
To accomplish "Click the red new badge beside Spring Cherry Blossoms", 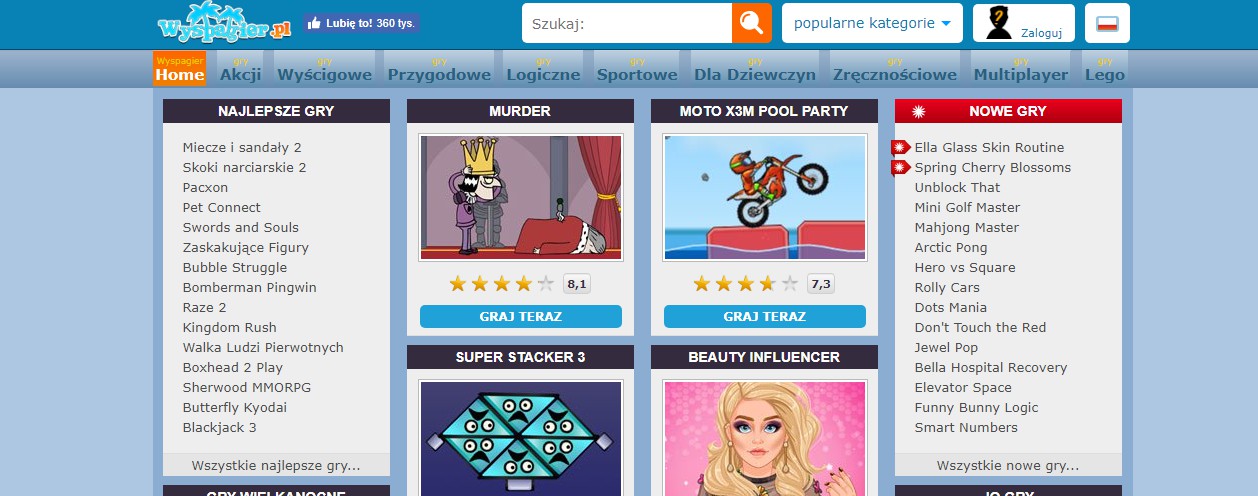I will tap(901, 167).
